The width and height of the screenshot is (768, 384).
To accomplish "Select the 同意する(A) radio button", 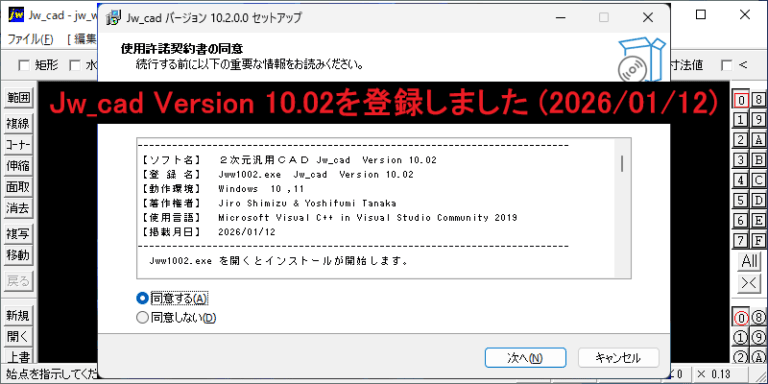I will pyautogui.click(x=172, y=298).
